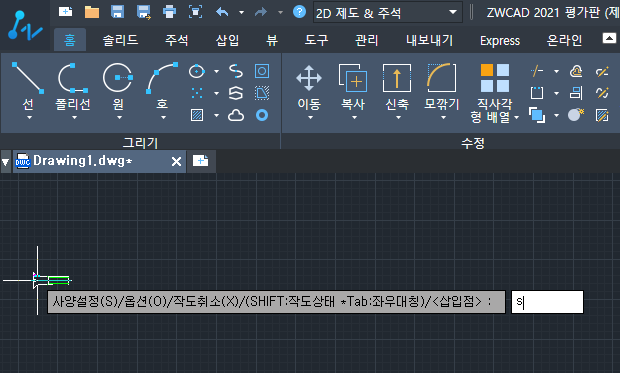Open the 수정 panel title
The height and width of the screenshot is (373, 620).
[x=473, y=143]
